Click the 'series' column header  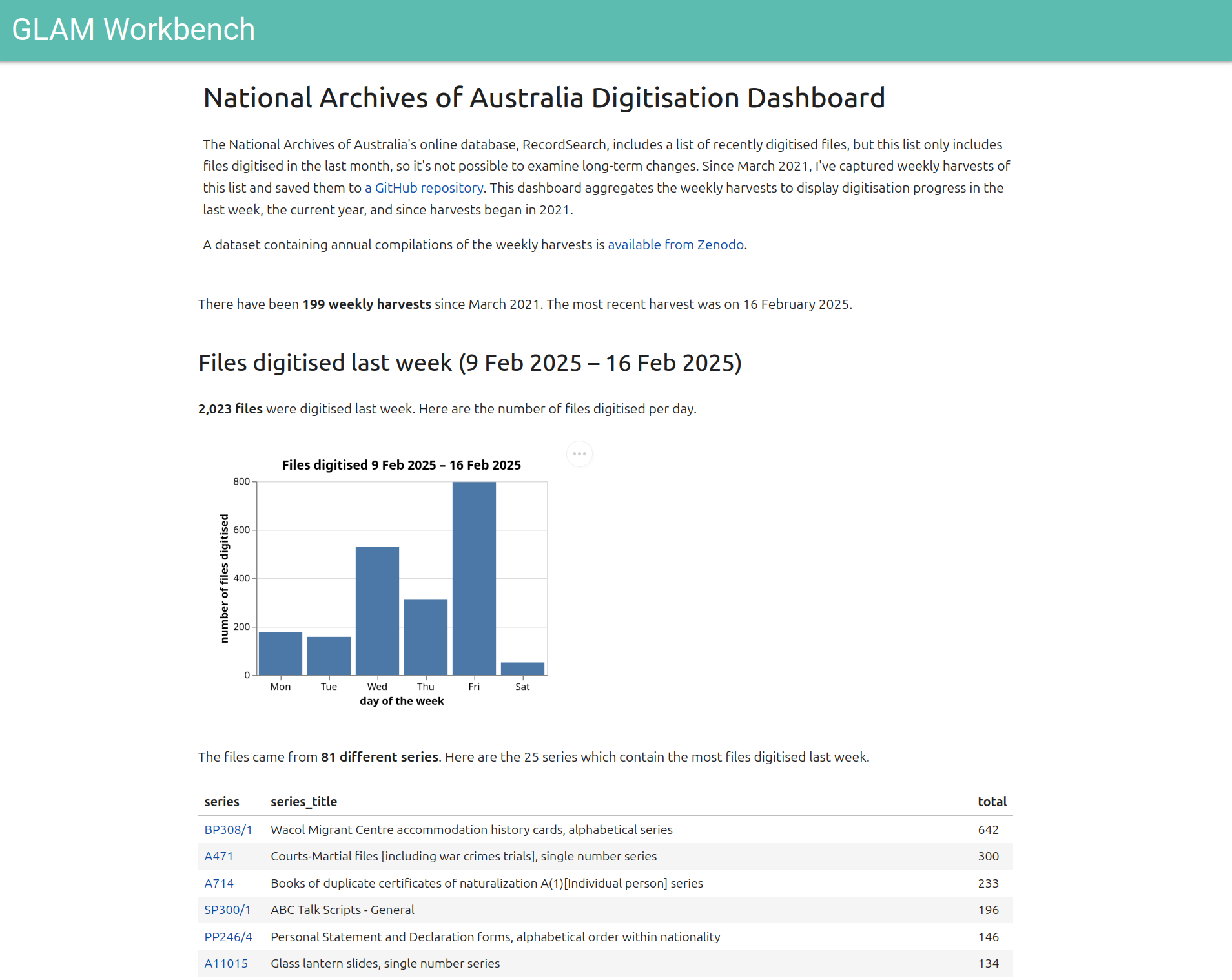pyautogui.click(x=221, y=802)
